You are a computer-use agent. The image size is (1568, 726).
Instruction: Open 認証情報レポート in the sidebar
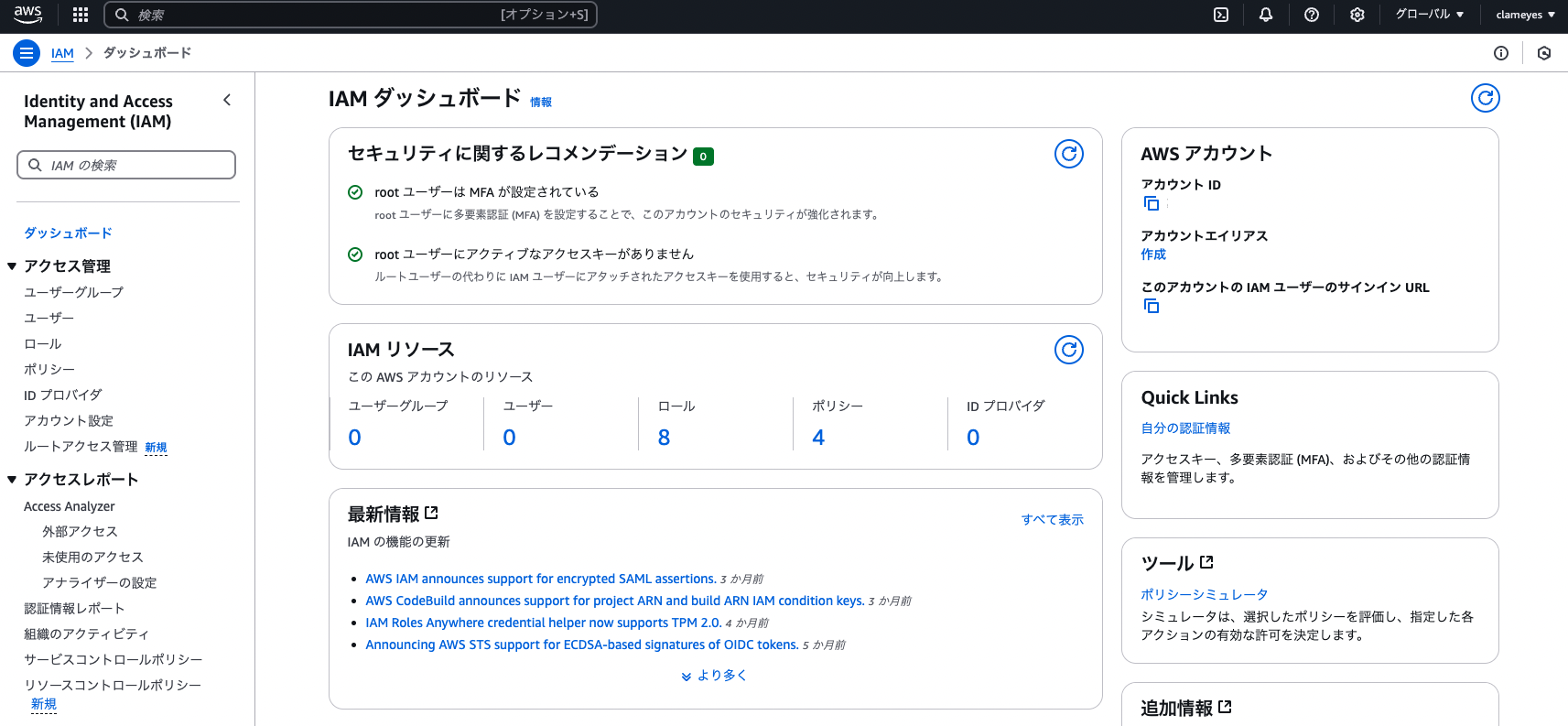tap(74, 609)
